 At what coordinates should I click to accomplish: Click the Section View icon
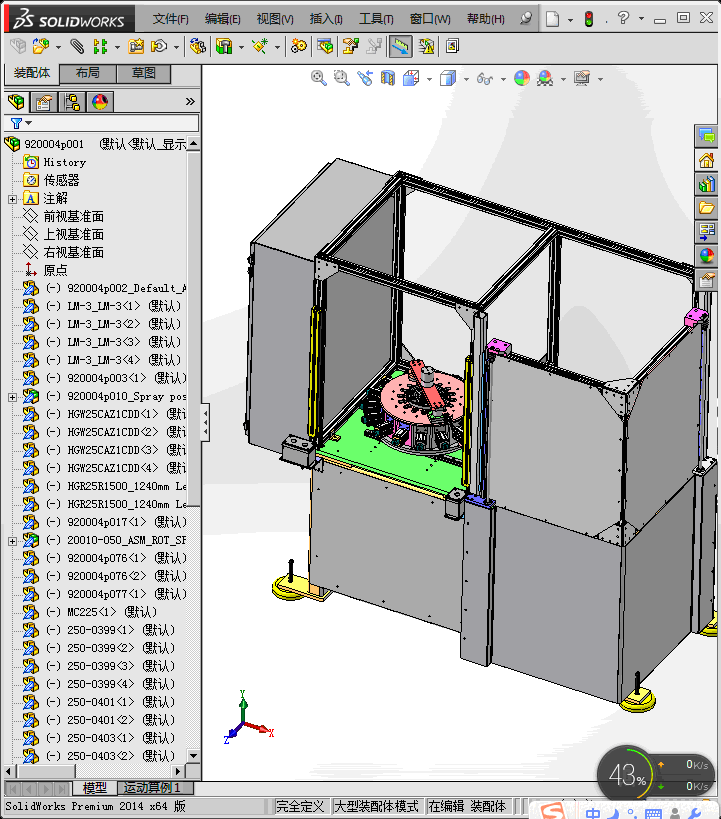coord(388,78)
